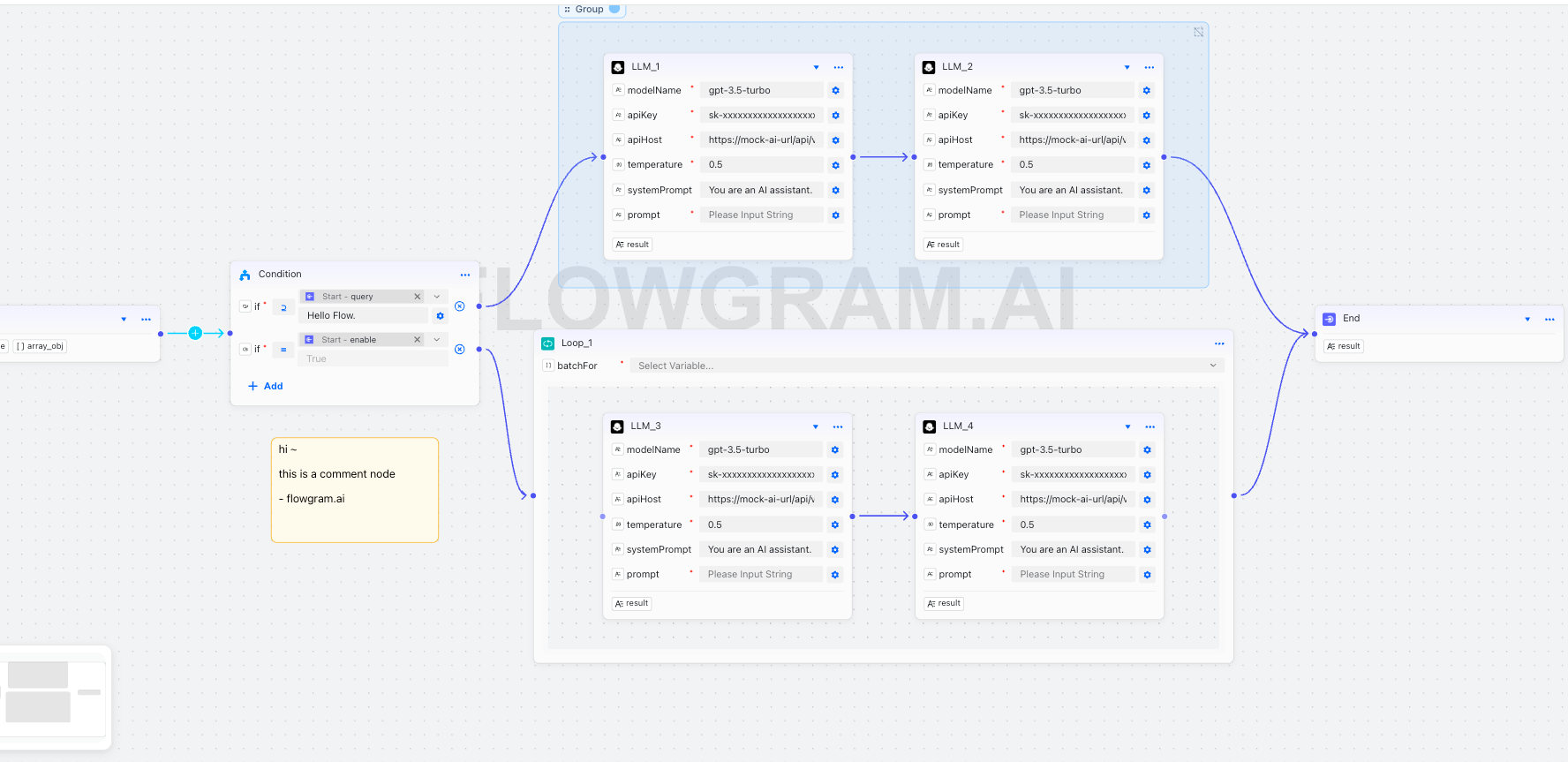This screenshot has width=1568, height=762.
Task: Collapse the End node
Action: point(1527,319)
